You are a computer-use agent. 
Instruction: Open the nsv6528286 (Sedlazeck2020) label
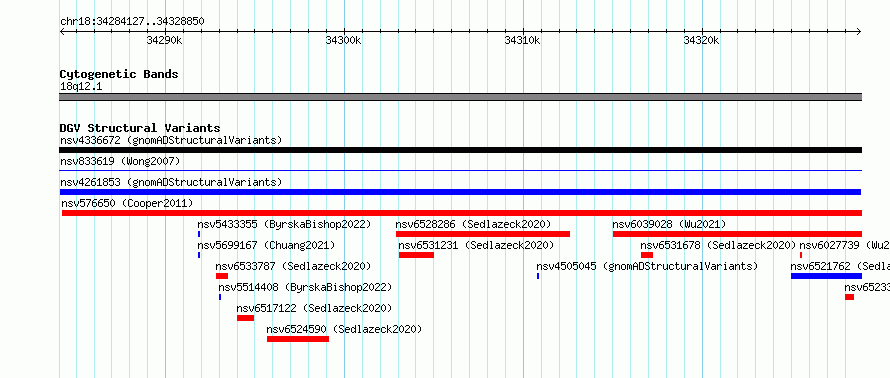click(473, 224)
